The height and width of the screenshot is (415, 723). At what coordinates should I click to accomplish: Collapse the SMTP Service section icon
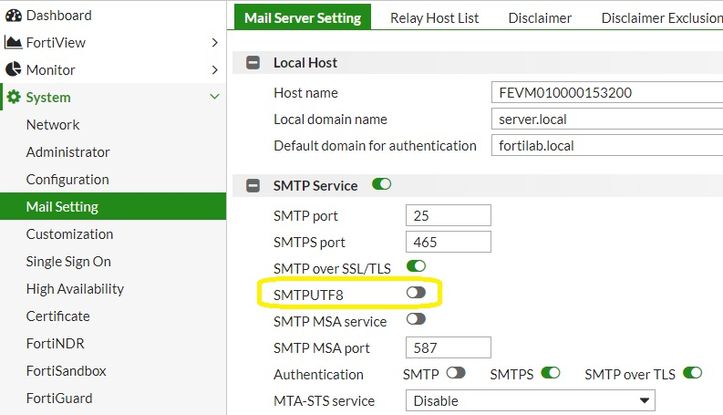[253, 186]
